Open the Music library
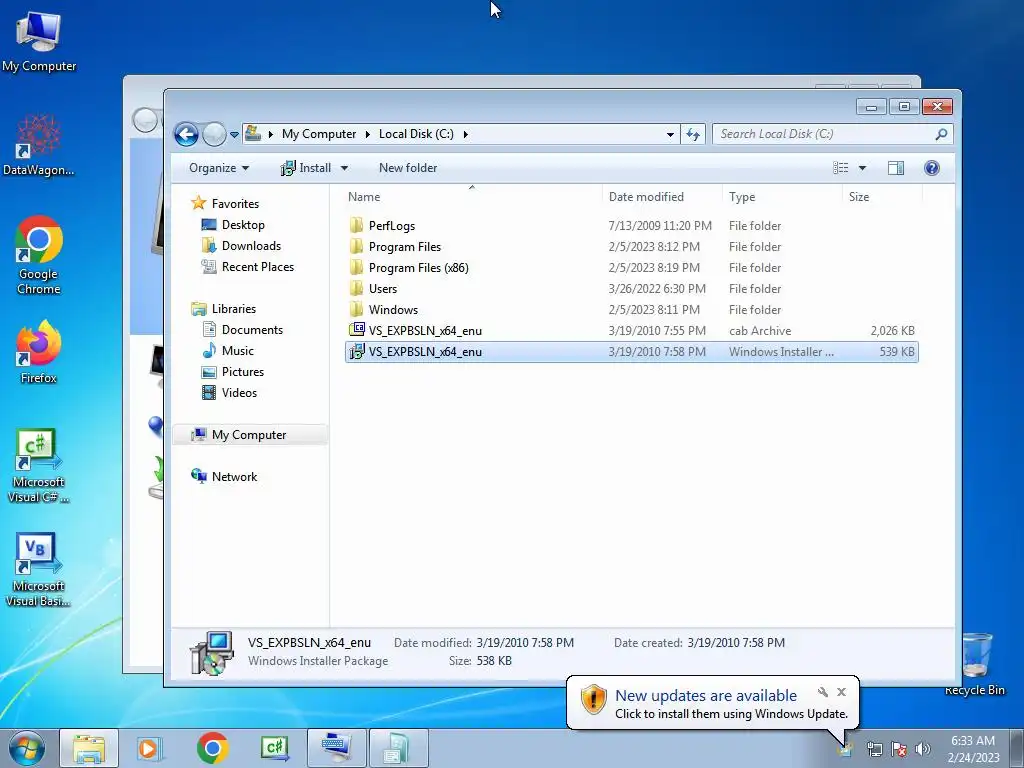This screenshot has width=1024, height=768. pyautogui.click(x=228, y=351)
